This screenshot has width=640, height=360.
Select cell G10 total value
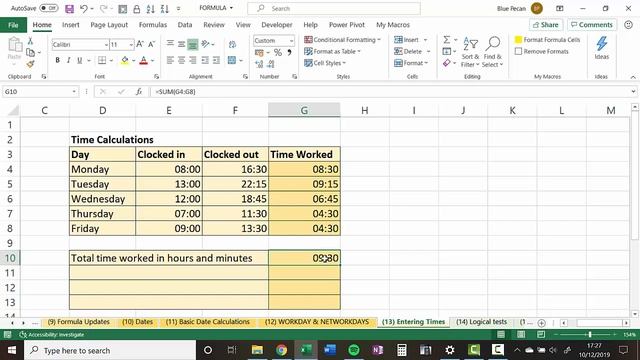coord(304,258)
